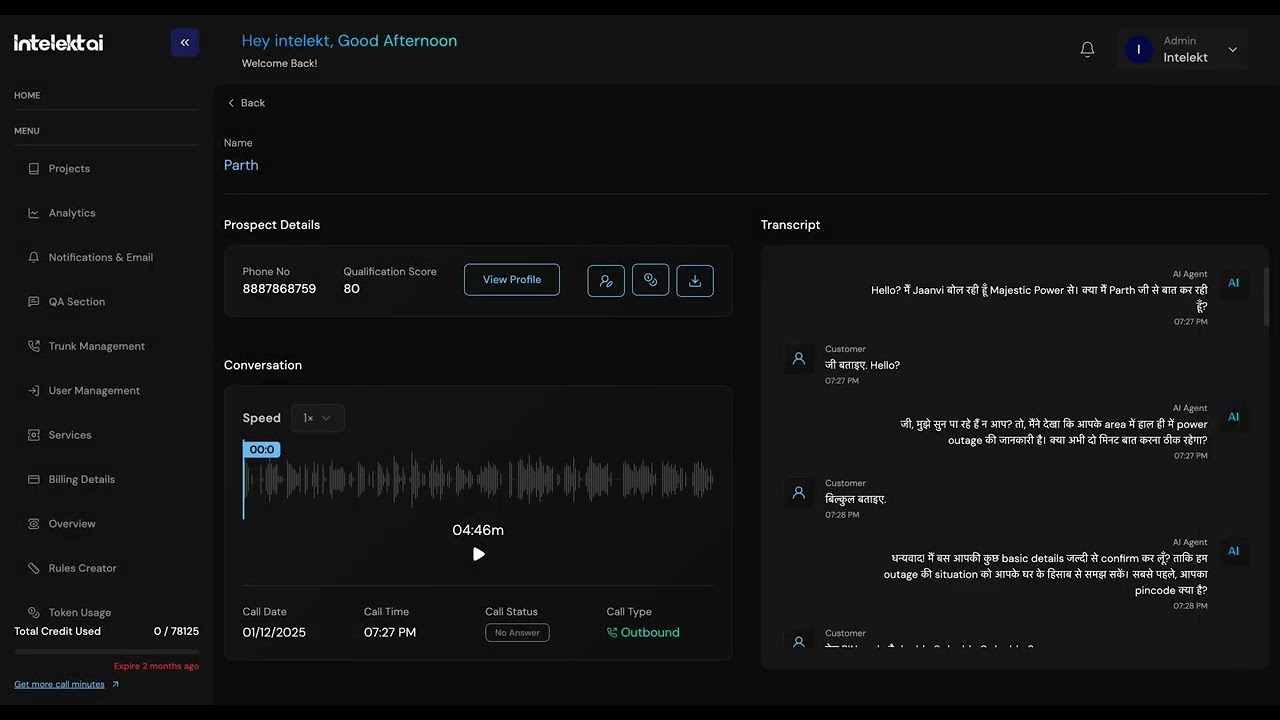Image resolution: width=1280 pixels, height=720 pixels.
Task: Click the qualification score value 80
Action: 351,289
